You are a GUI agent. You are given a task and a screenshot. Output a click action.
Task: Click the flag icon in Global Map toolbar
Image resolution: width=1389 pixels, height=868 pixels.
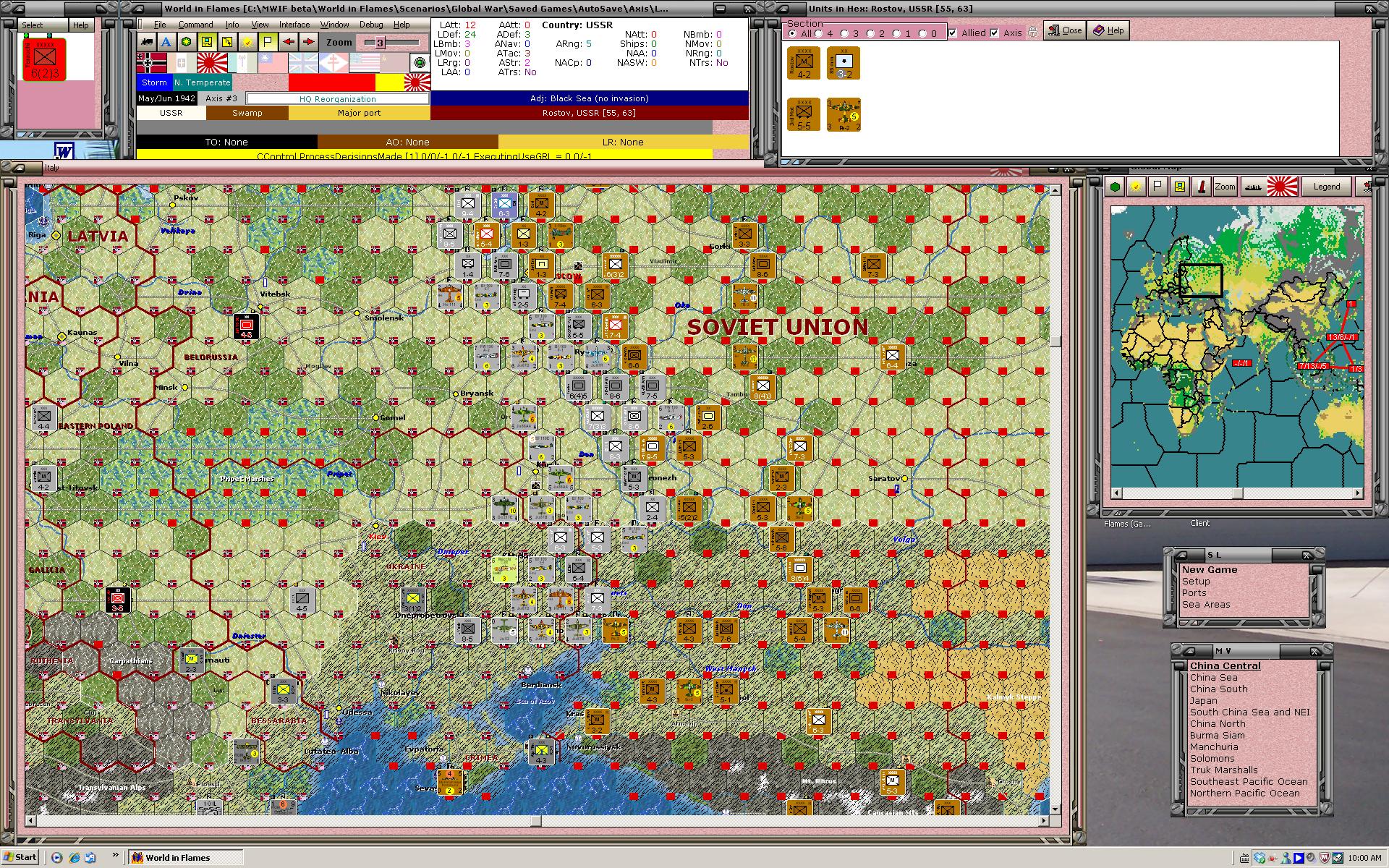(x=1157, y=187)
